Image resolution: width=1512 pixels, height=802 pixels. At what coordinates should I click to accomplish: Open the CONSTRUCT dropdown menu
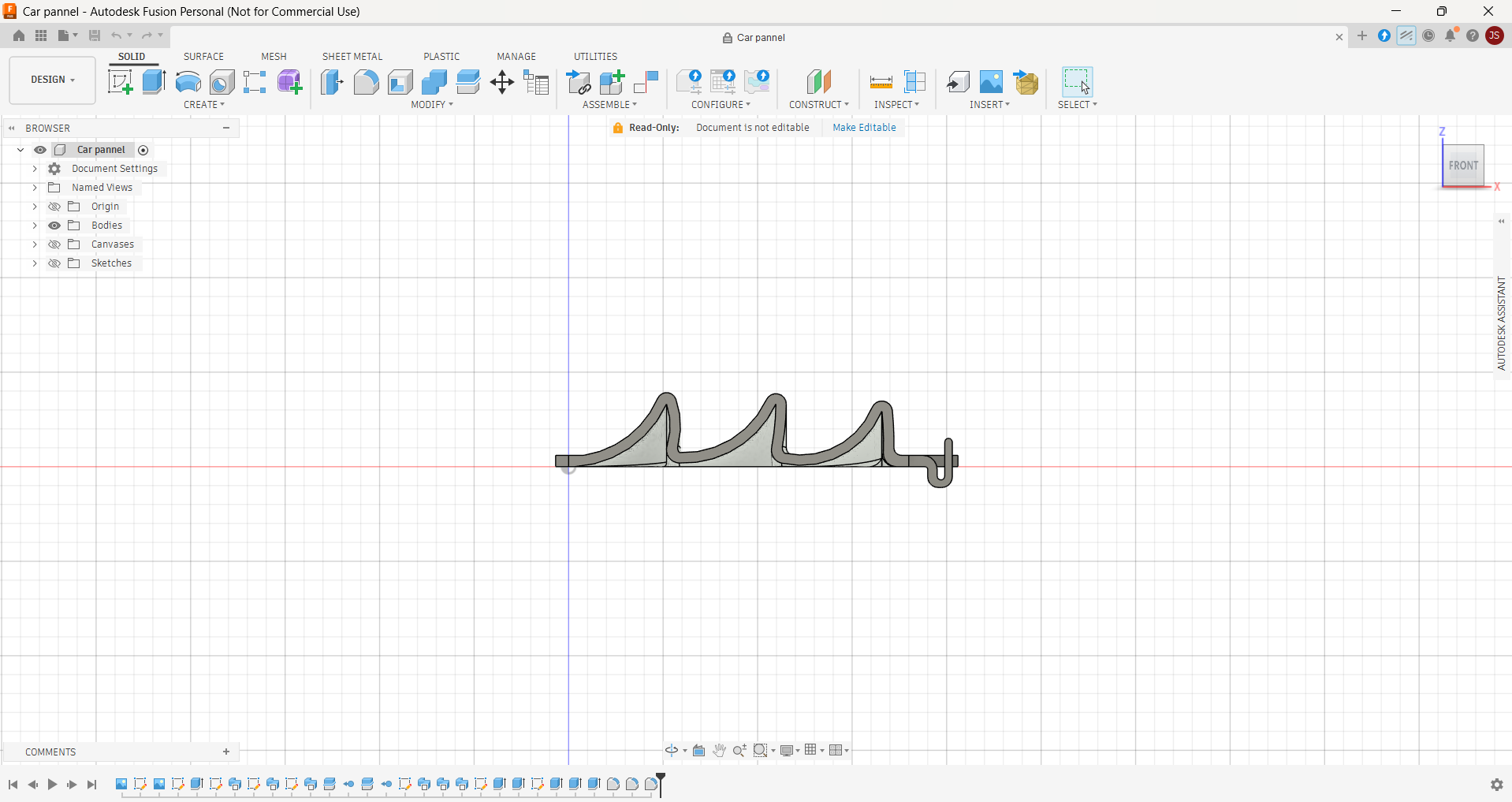(819, 105)
